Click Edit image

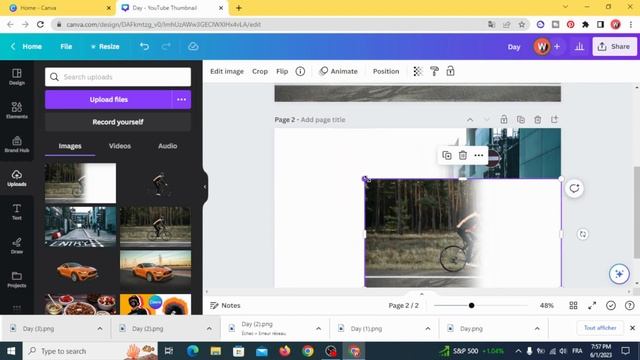coord(227,71)
